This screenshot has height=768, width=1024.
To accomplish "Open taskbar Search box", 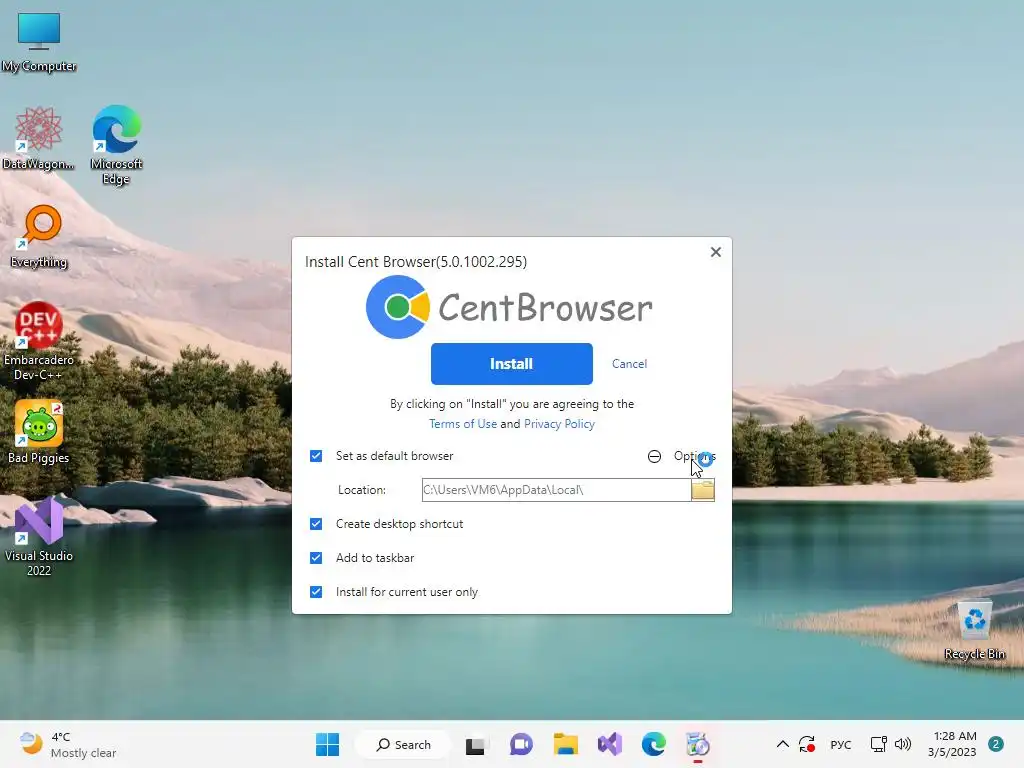I will tap(404, 744).
